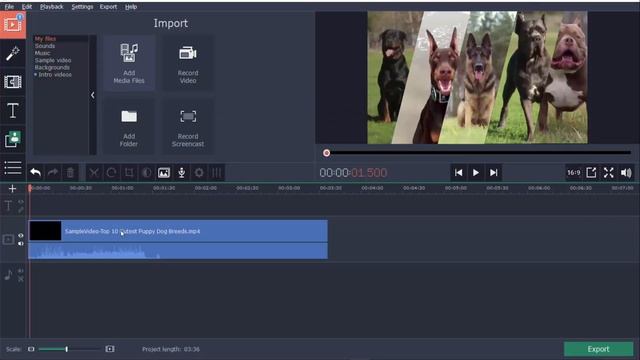Open the Filters magic wand panel
Screen dimensions: 640x360
pos(13,53)
